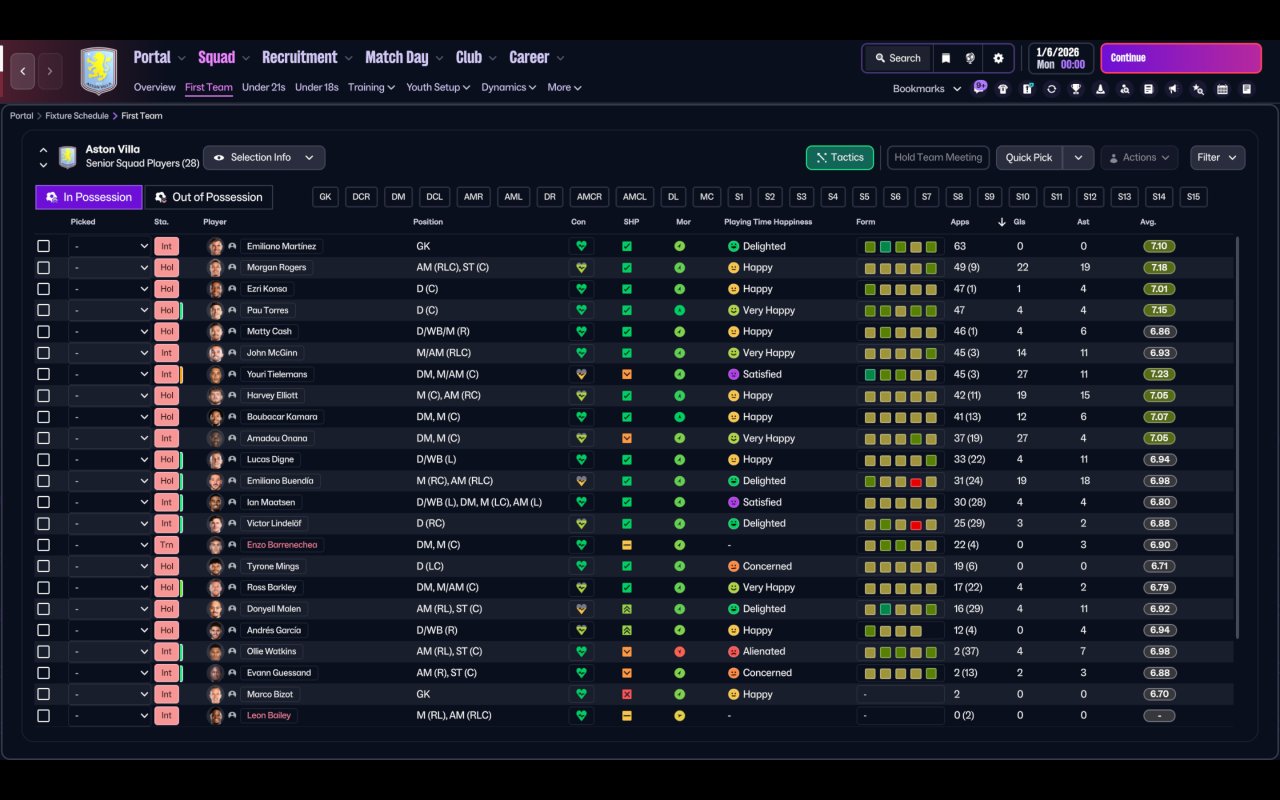
Task: Switch to the Under 18s tab
Action: point(317,88)
